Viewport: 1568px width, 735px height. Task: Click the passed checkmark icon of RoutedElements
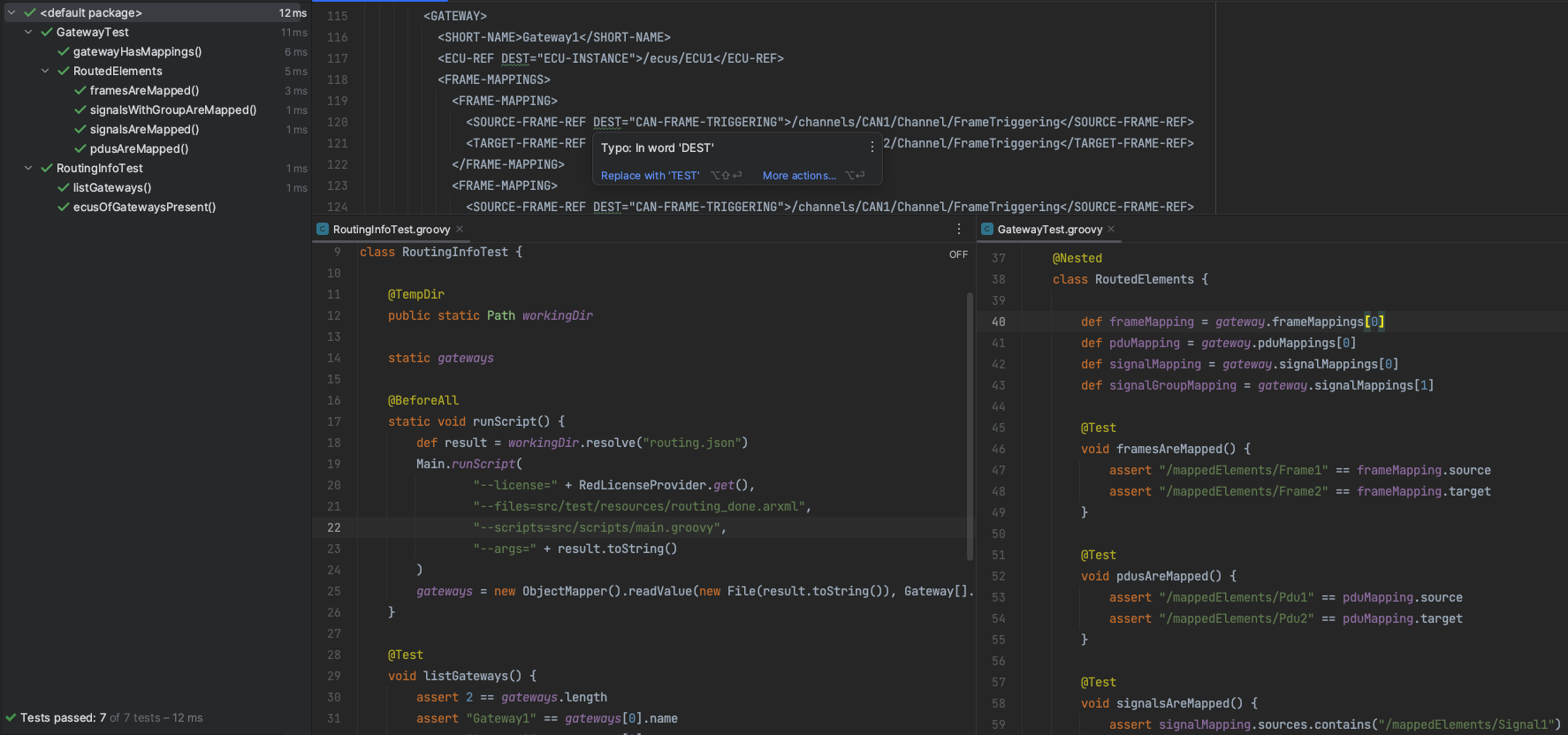coord(64,71)
